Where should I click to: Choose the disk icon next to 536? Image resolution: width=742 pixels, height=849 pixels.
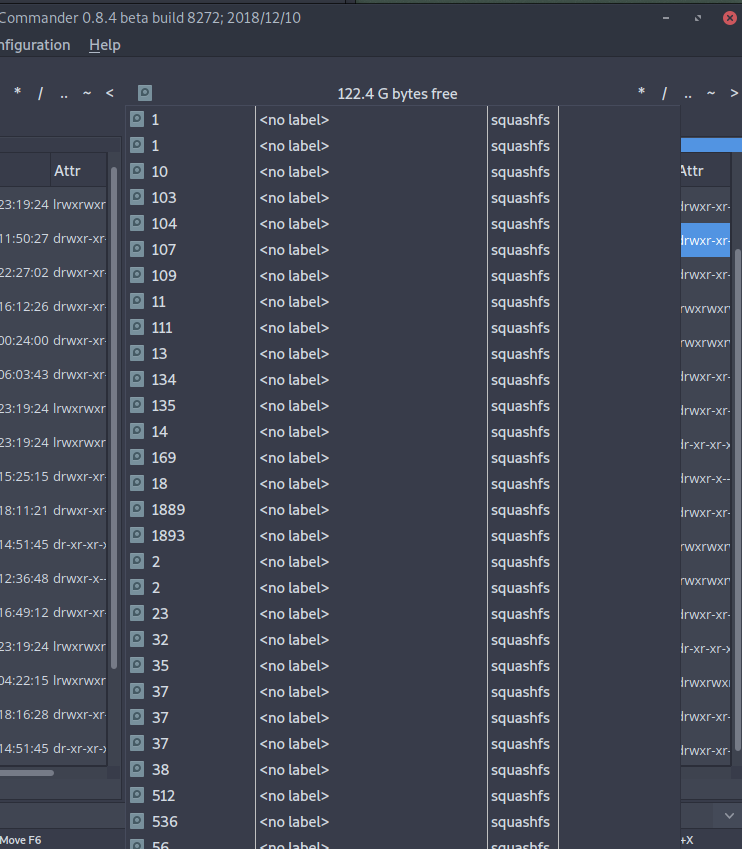coord(137,821)
